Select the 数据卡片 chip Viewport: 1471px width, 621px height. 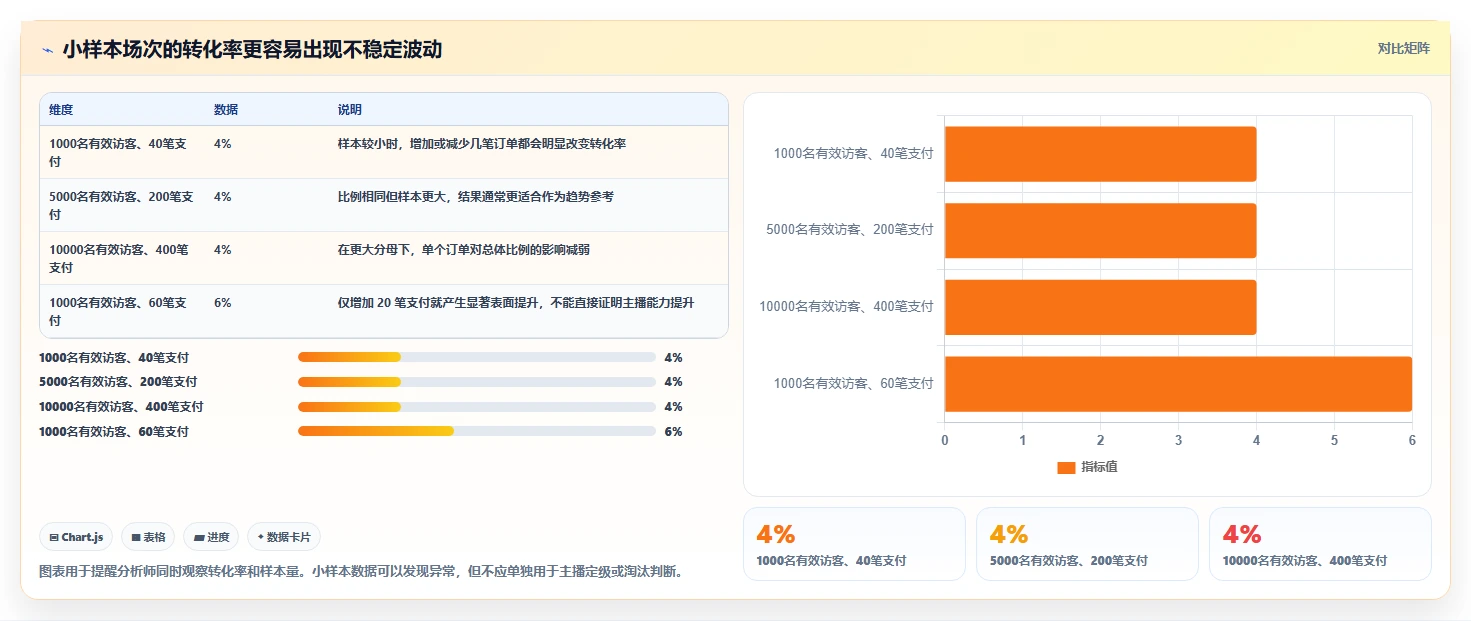284,537
